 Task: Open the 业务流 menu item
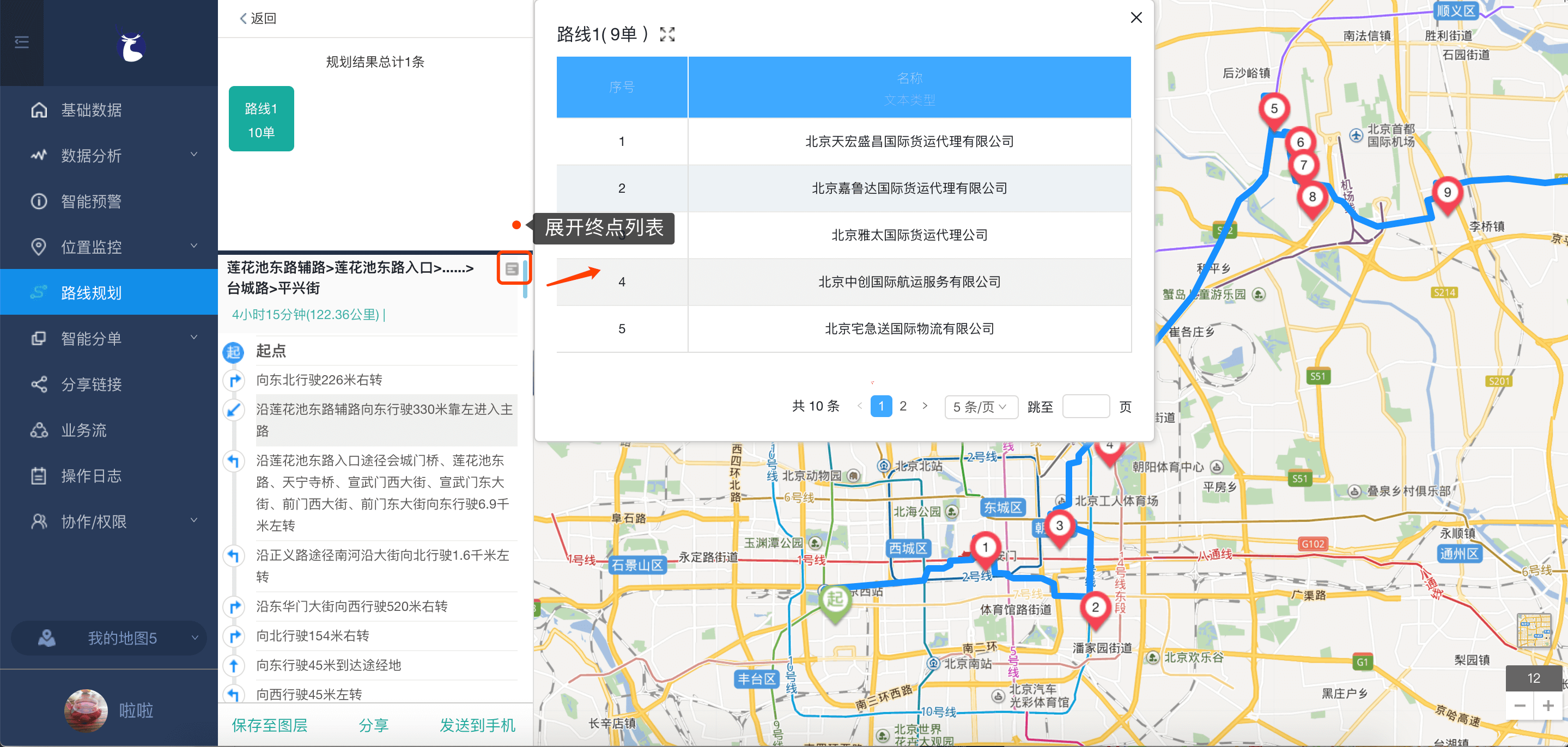(x=109, y=430)
